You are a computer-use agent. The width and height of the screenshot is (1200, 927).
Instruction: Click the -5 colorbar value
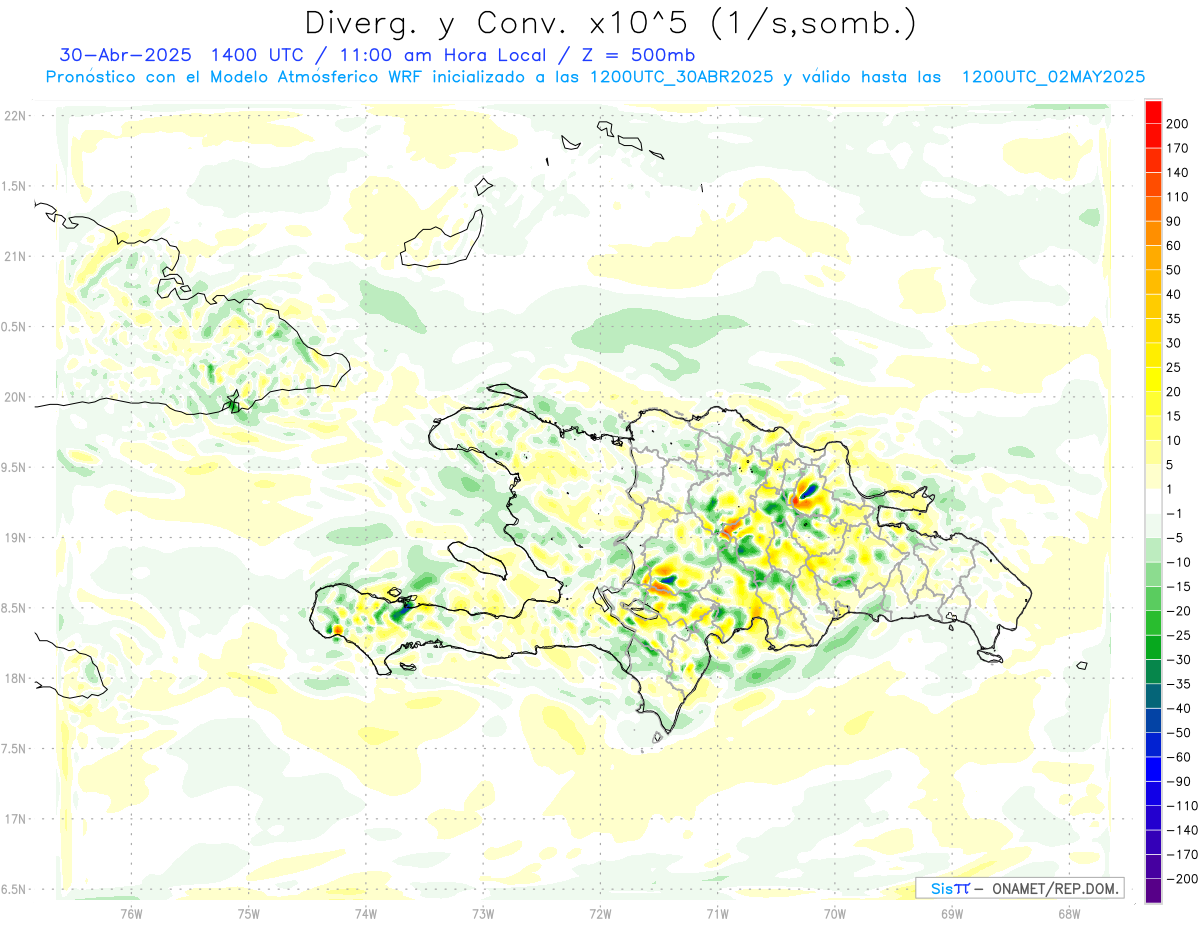pos(1174,538)
